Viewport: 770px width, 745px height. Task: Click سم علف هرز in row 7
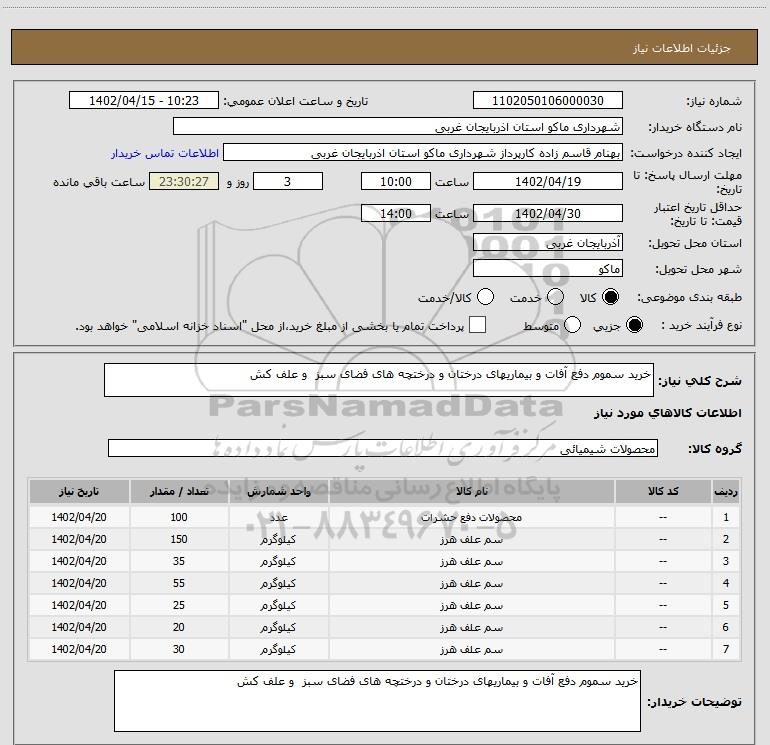(x=471, y=649)
